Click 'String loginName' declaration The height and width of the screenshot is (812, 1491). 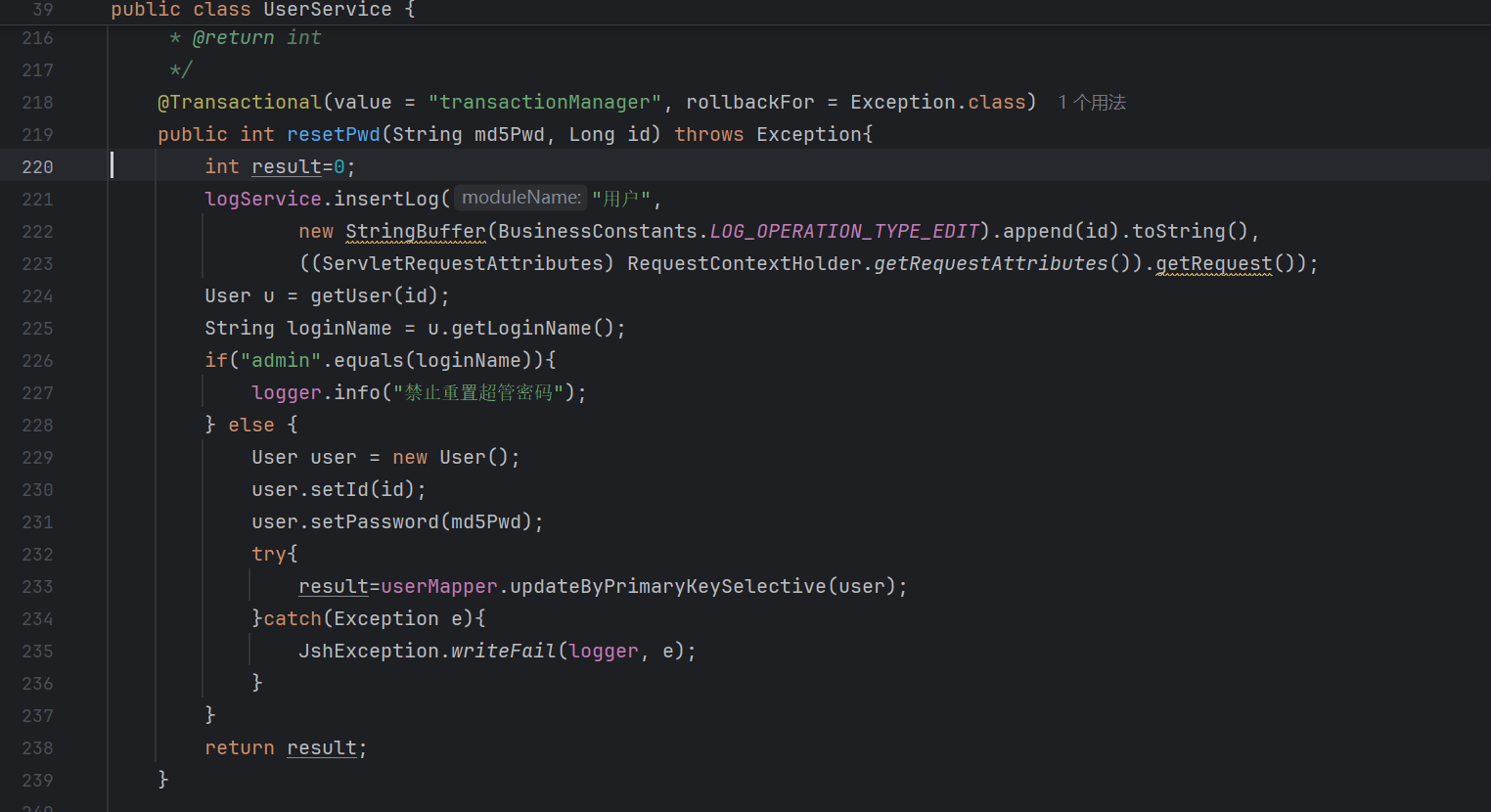pyautogui.click(x=298, y=328)
